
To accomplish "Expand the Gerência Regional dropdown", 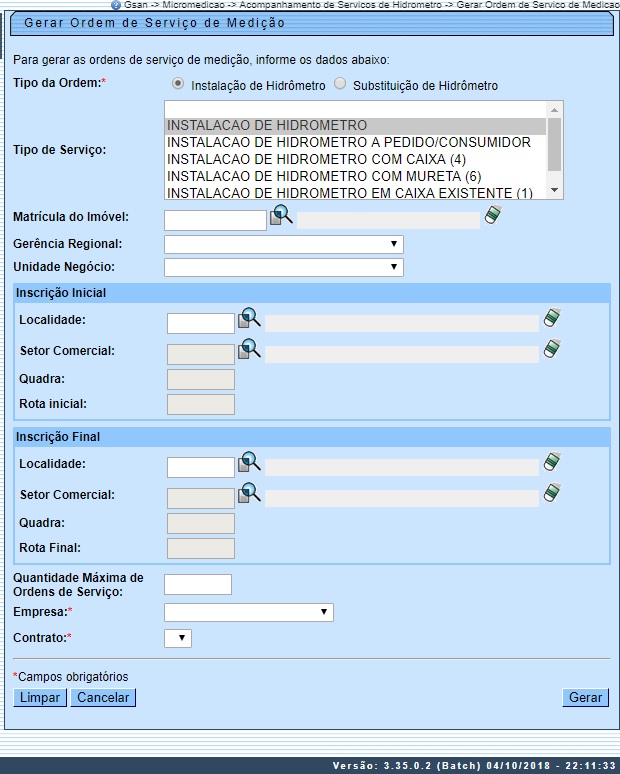I will click(283, 244).
